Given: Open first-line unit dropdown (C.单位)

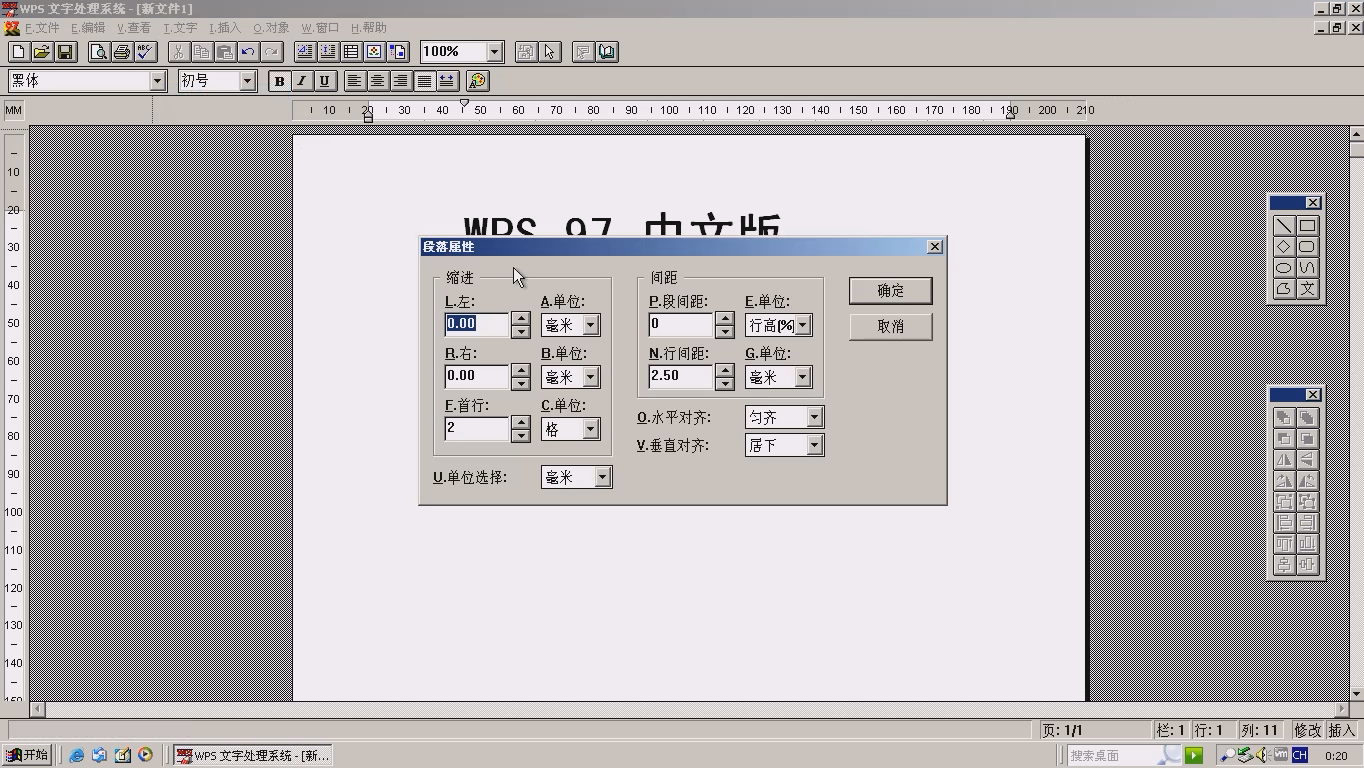Looking at the screenshot, I should click(x=590, y=429).
